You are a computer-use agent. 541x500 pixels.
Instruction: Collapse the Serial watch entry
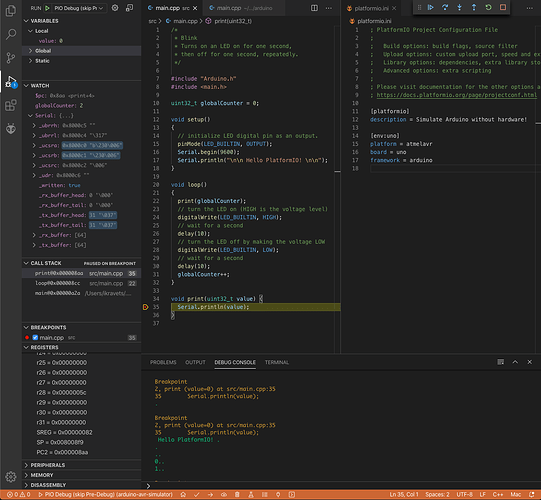coord(30,116)
